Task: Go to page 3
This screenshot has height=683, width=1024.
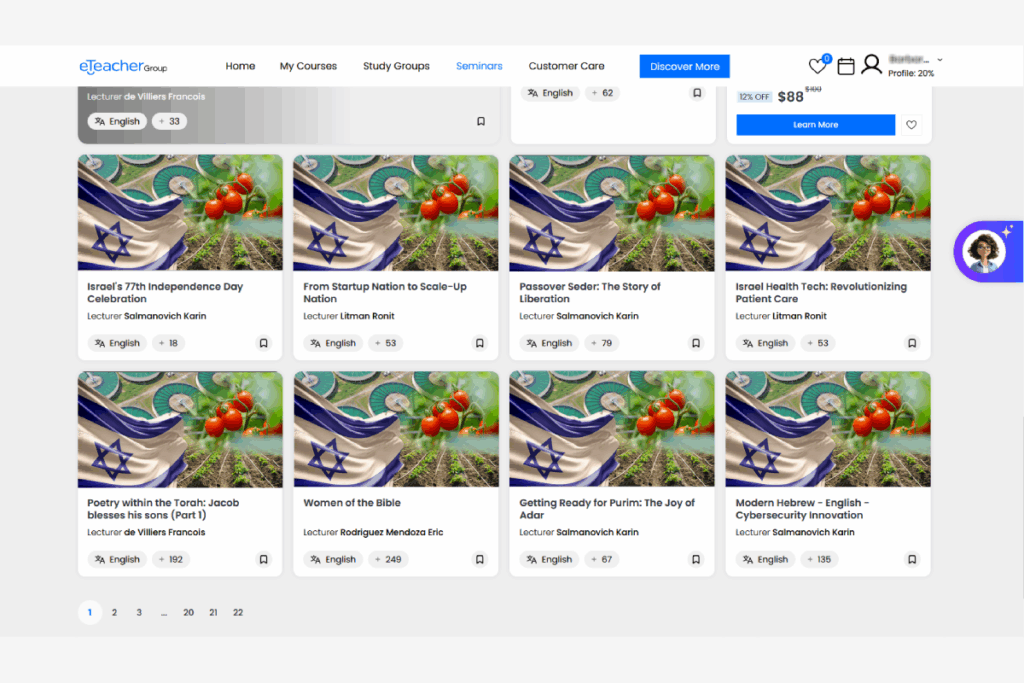Action: [139, 612]
